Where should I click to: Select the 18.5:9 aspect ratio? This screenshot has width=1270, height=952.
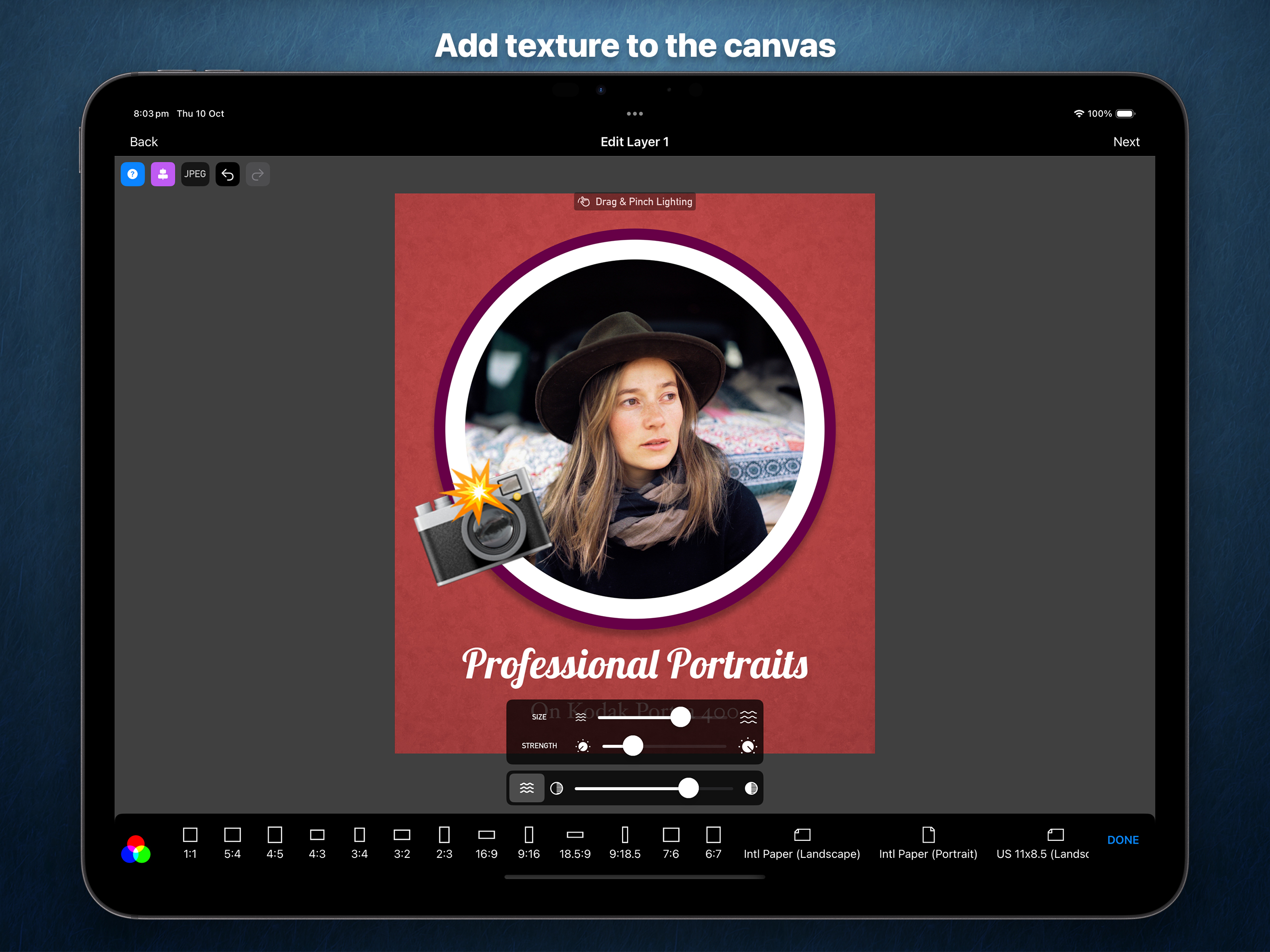coord(575,844)
